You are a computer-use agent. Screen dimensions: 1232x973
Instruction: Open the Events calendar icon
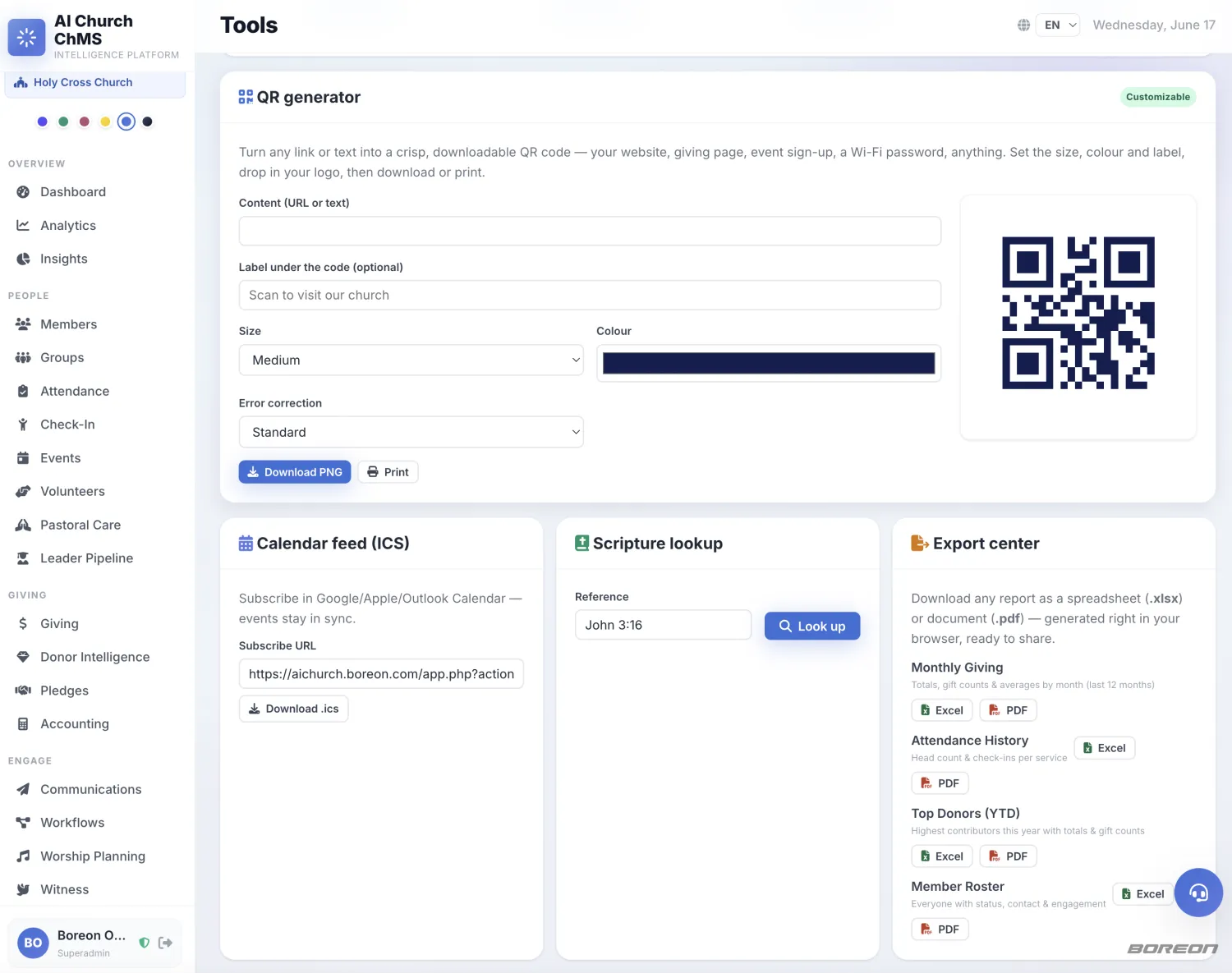click(23, 458)
